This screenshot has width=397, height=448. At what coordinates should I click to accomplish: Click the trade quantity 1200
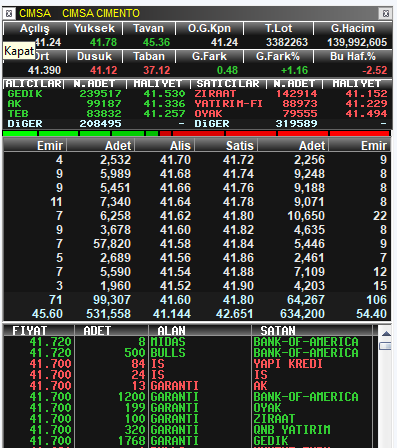[132, 397]
